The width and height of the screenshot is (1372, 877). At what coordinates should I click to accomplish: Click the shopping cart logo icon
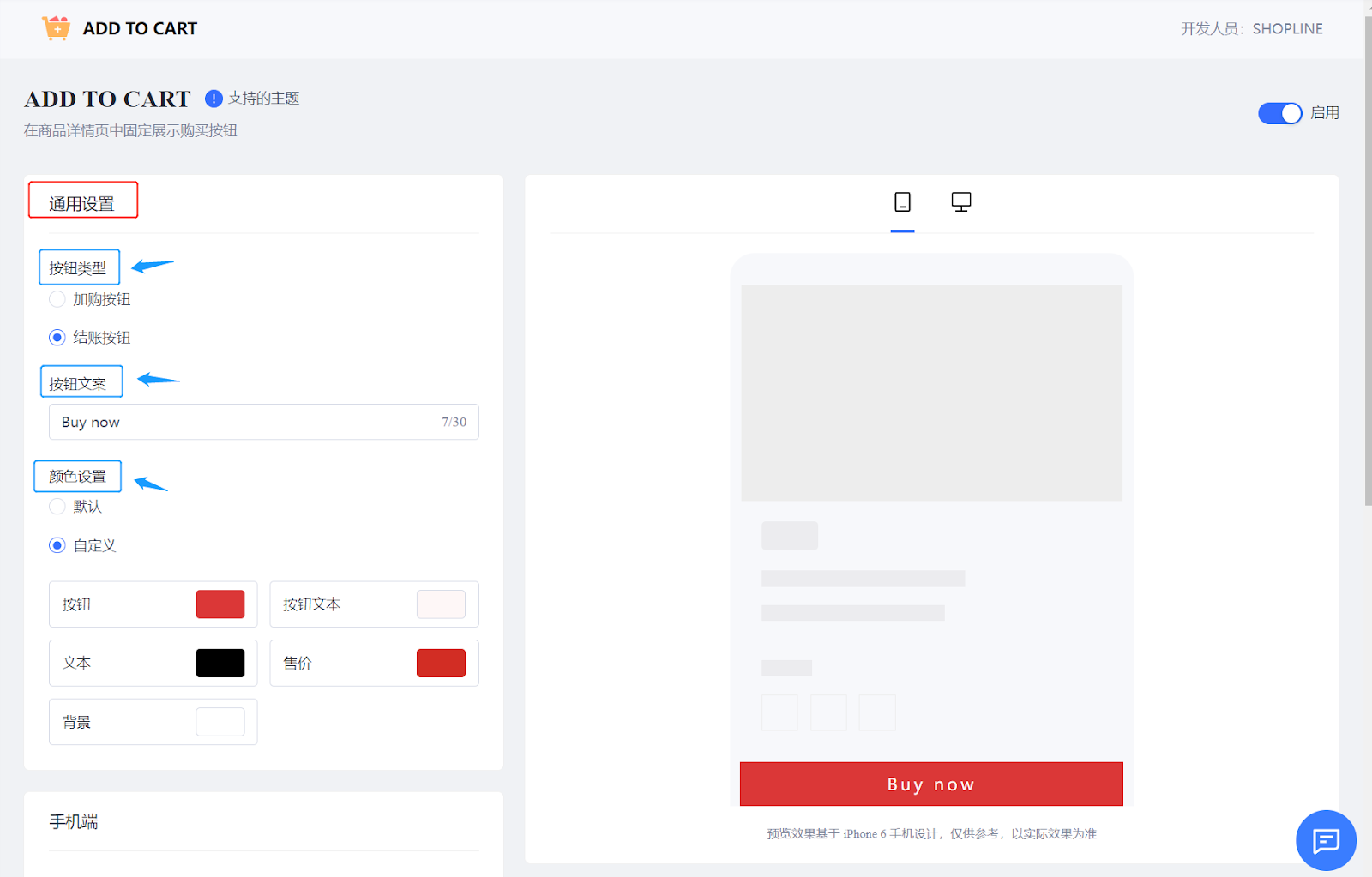coord(57,28)
